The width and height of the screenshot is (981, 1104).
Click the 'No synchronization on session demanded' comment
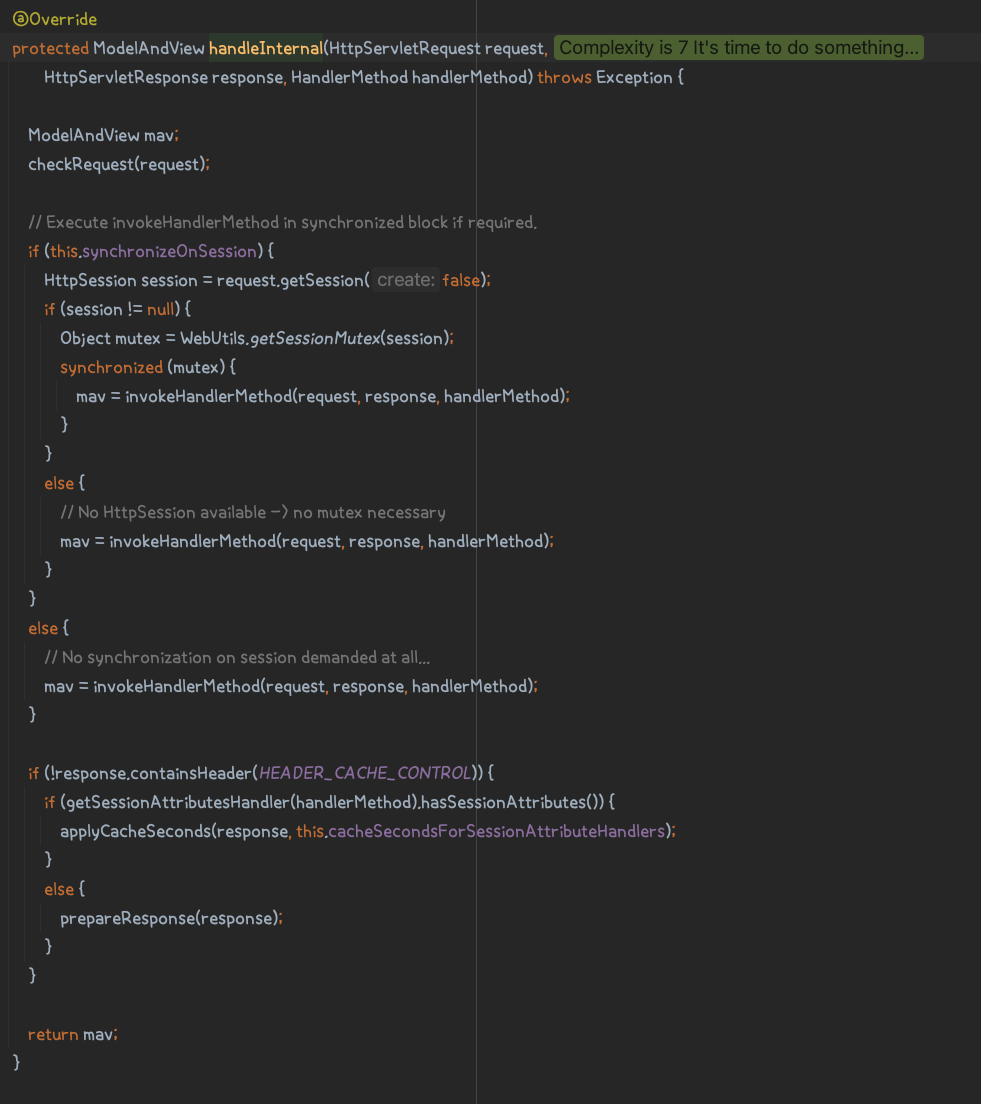237,658
